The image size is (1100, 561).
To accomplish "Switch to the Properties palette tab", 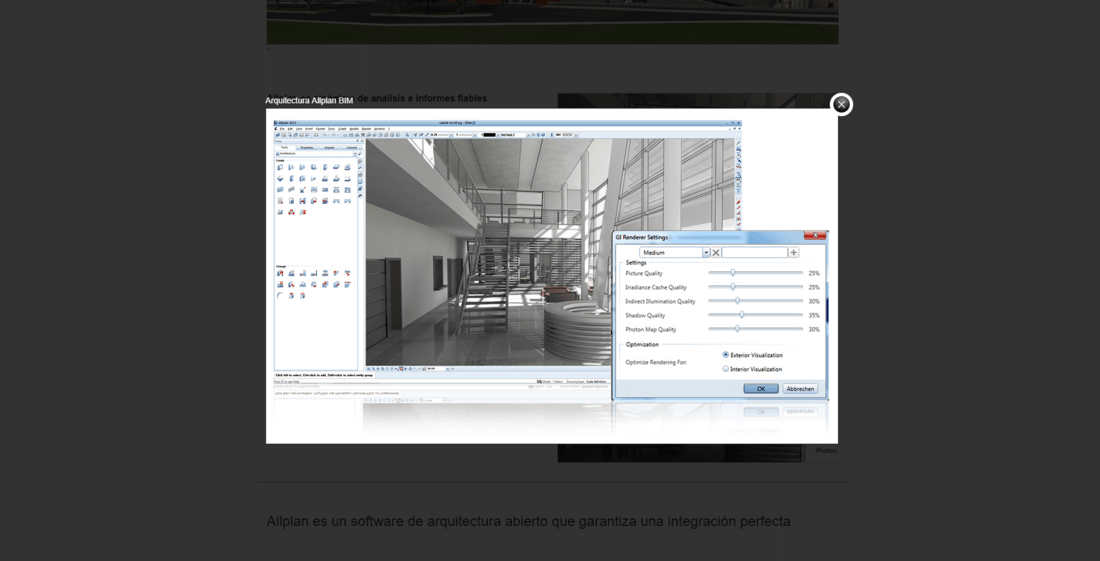I will 307,147.
